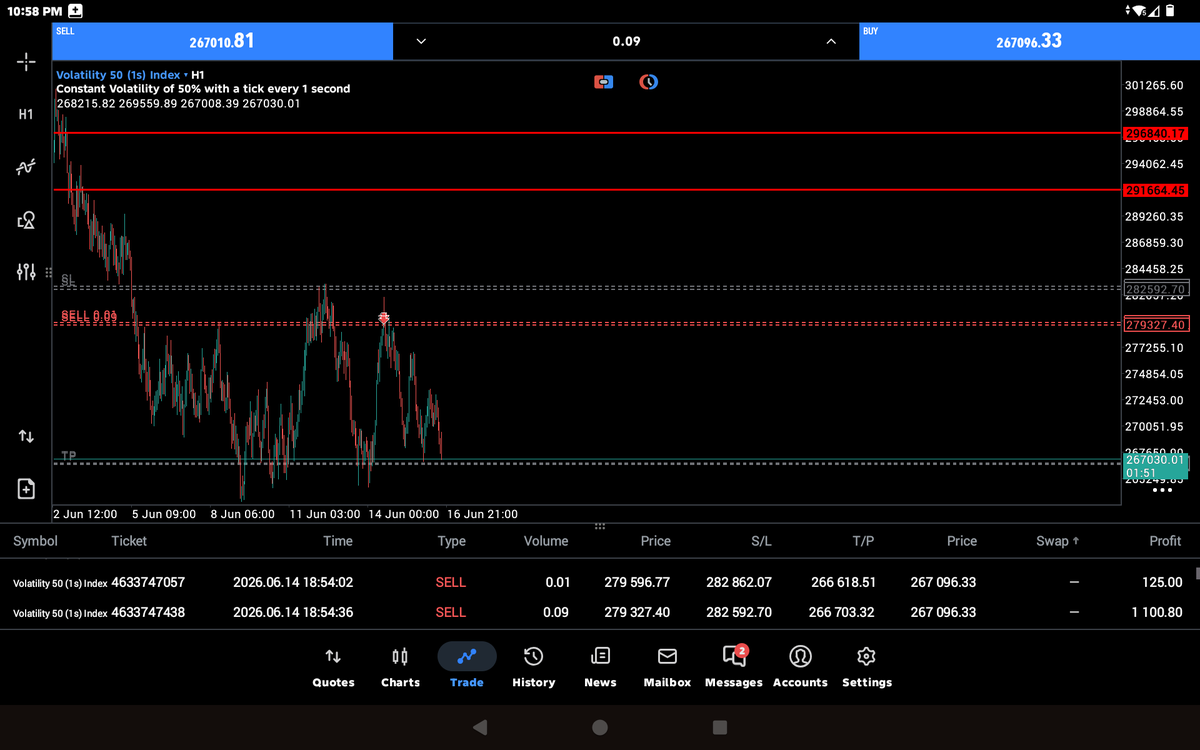Tap the trade arrows icon in sidebar
The width and height of the screenshot is (1200, 750).
pyautogui.click(x=26, y=437)
